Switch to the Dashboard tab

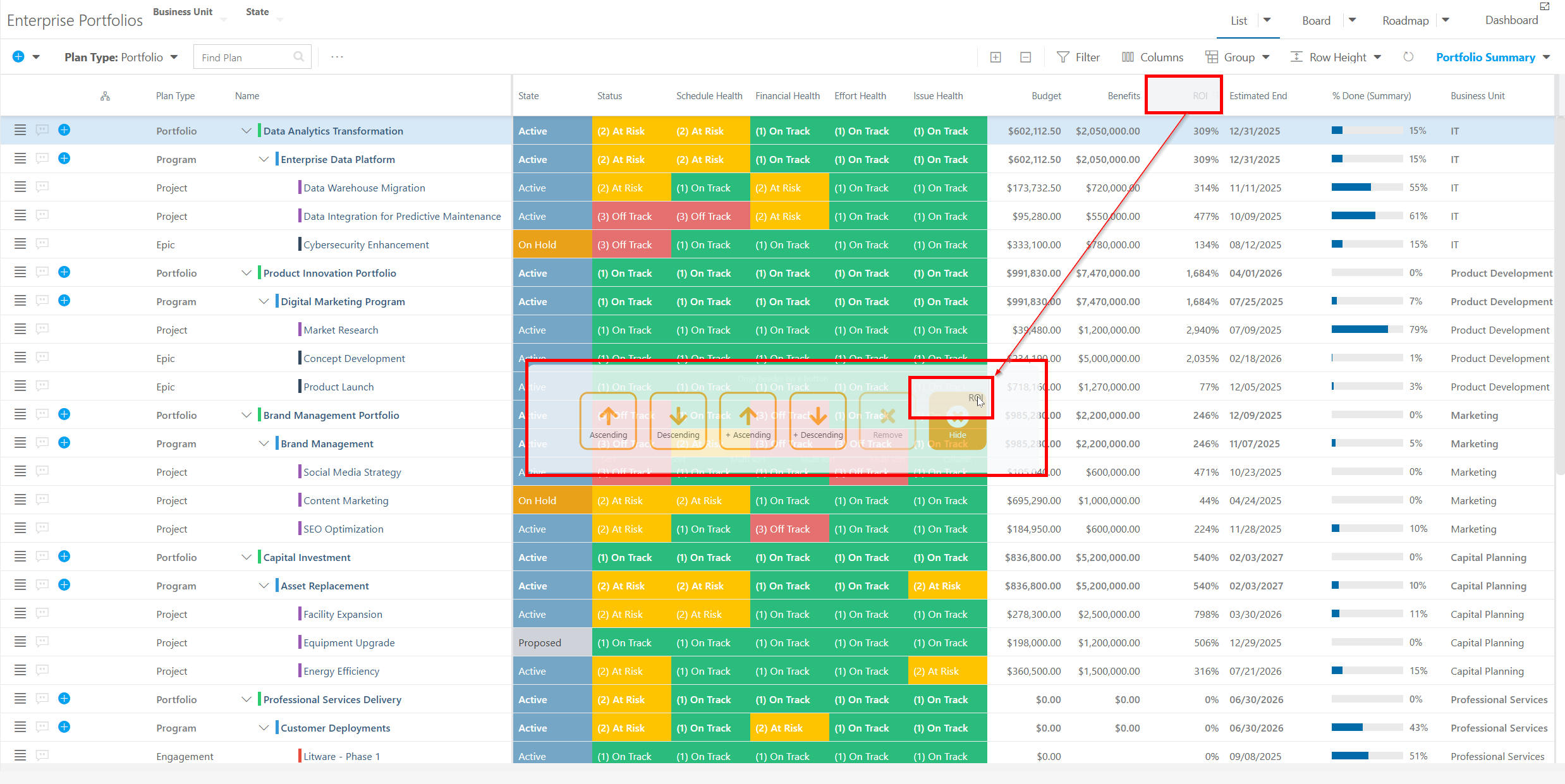click(1511, 20)
